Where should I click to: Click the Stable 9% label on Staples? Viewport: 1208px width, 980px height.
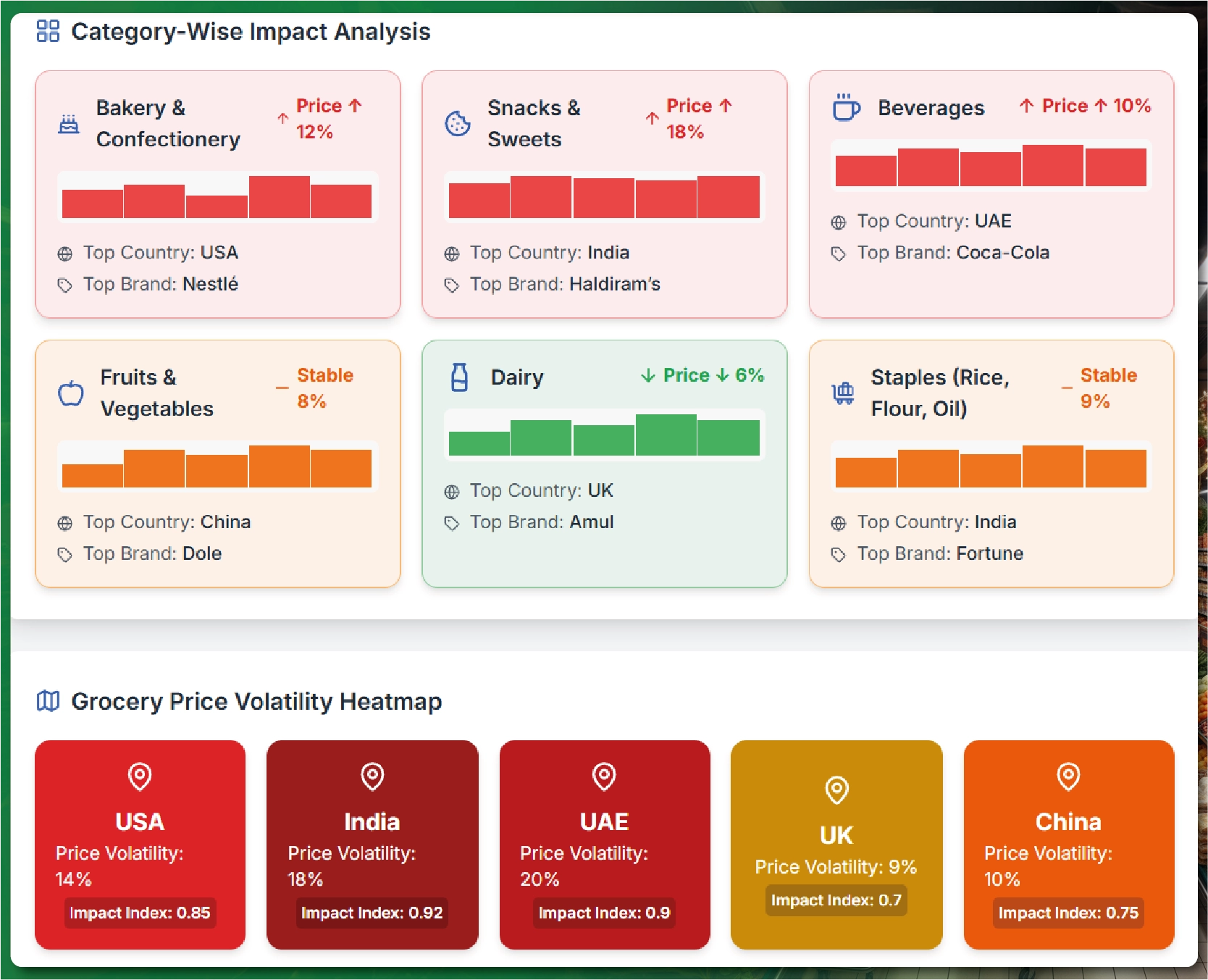click(x=1107, y=388)
